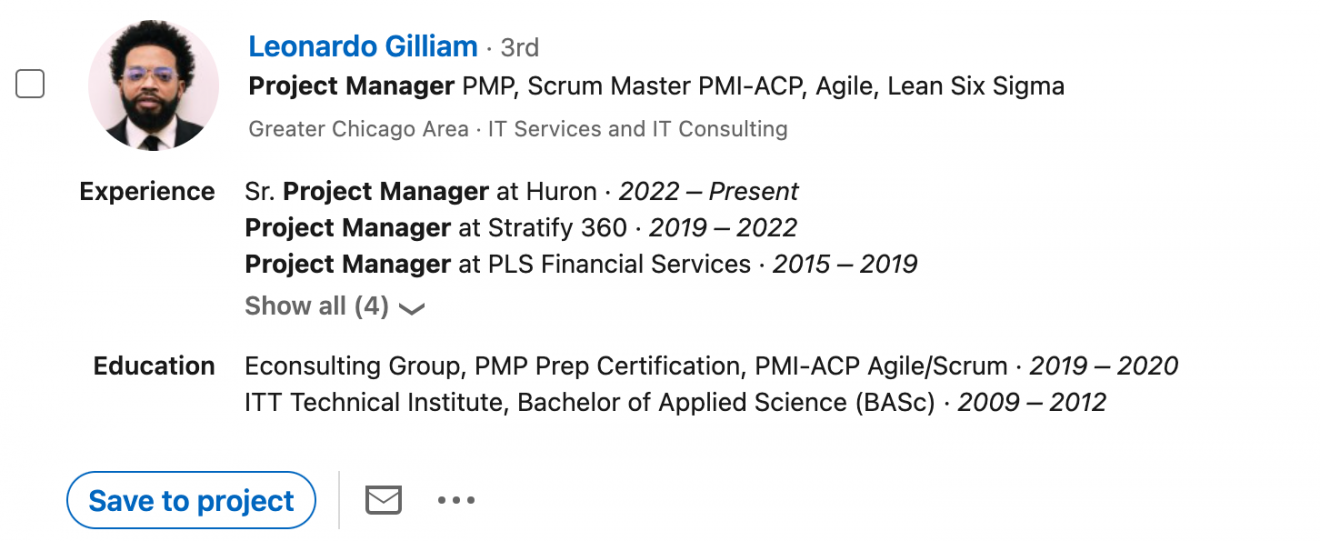The width and height of the screenshot is (1320, 541).
Task: Open the Leonardo Gilliam profile name link
Action: (363, 47)
